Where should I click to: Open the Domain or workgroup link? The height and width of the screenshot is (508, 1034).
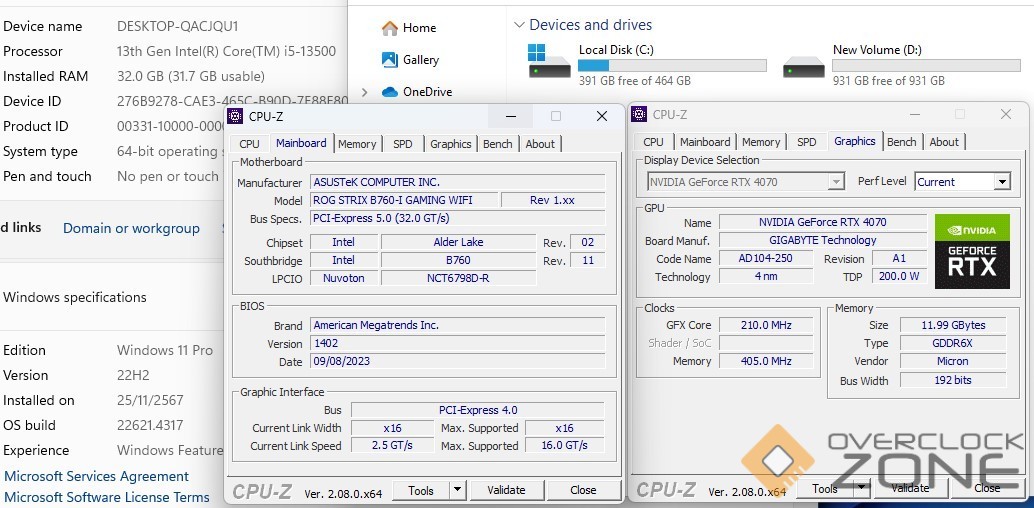pos(131,228)
